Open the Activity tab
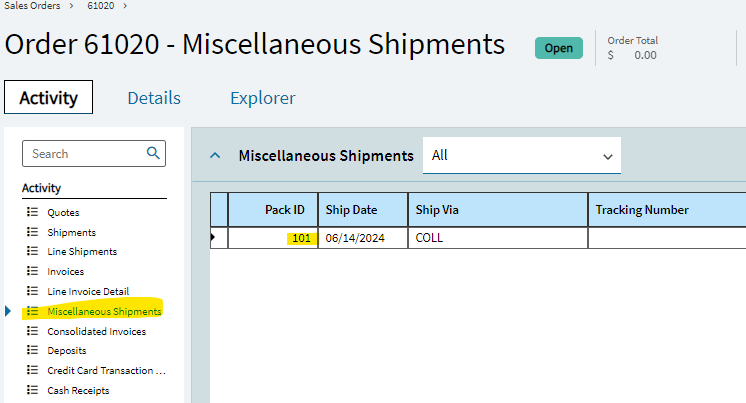Screen dimensions: 746x403 (x=49, y=97)
